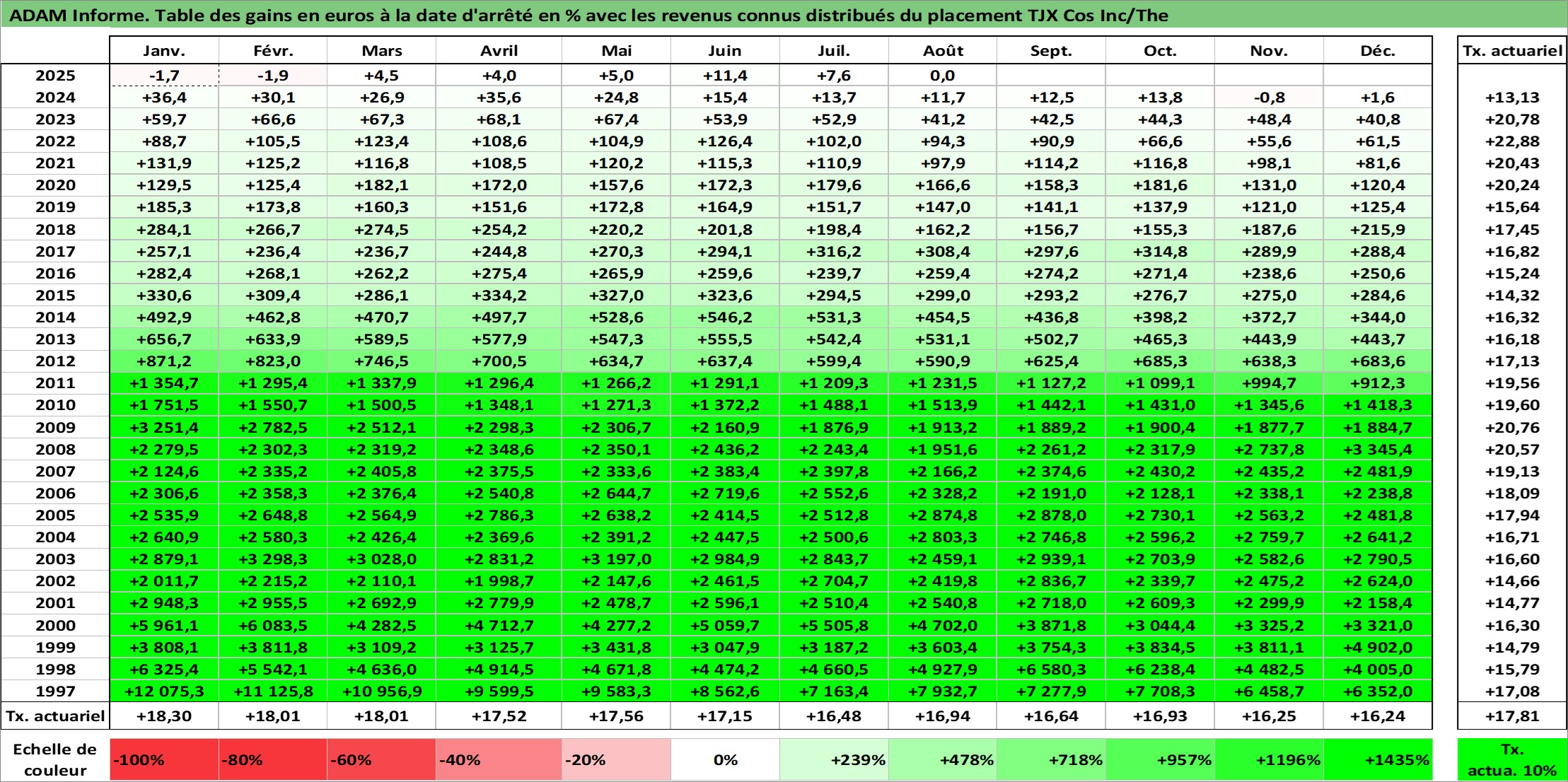
Task: Click cell value -0,8 in 2024
Action: pyautogui.click(x=1269, y=98)
